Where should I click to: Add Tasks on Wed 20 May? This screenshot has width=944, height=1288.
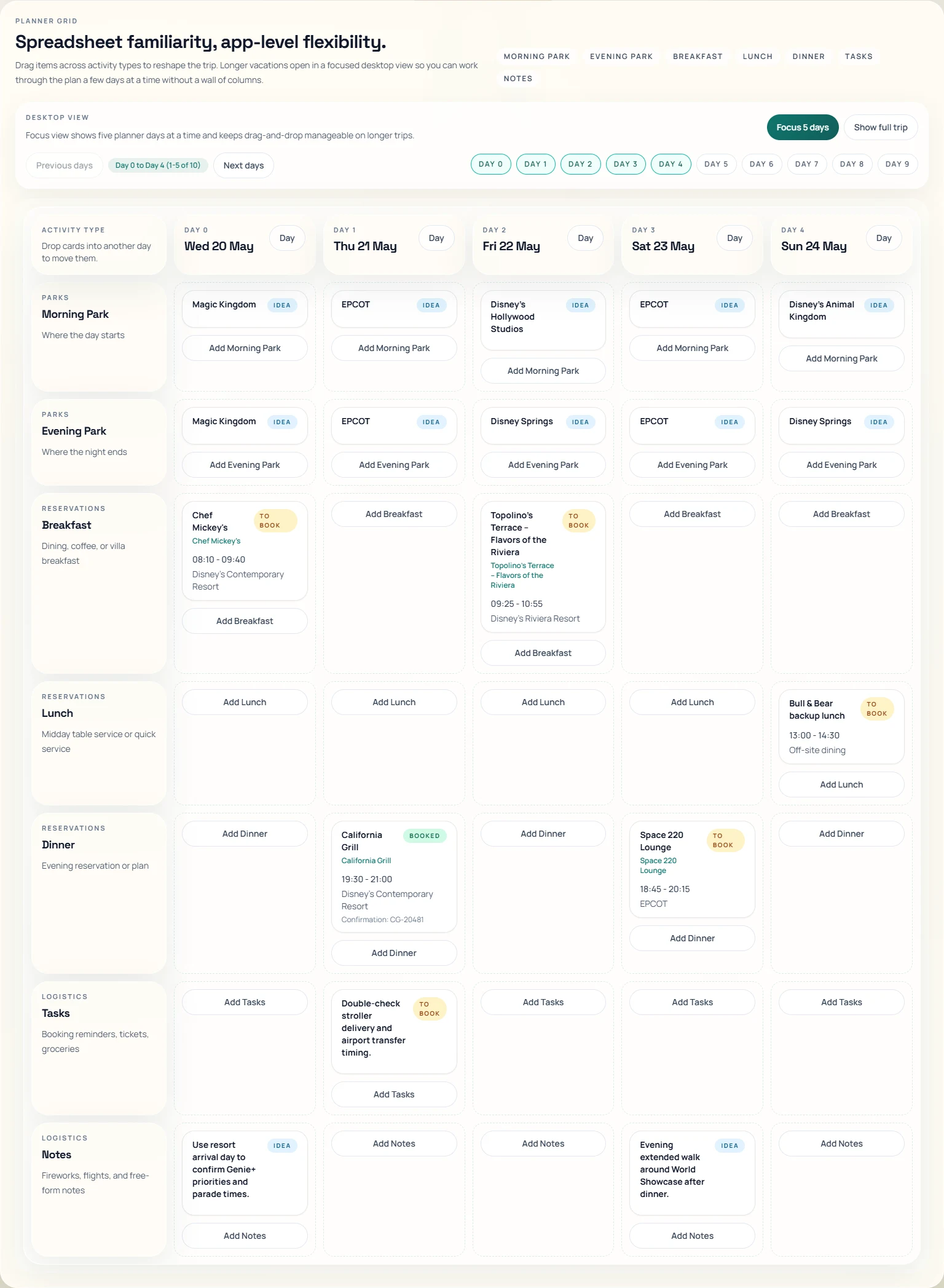point(245,1002)
